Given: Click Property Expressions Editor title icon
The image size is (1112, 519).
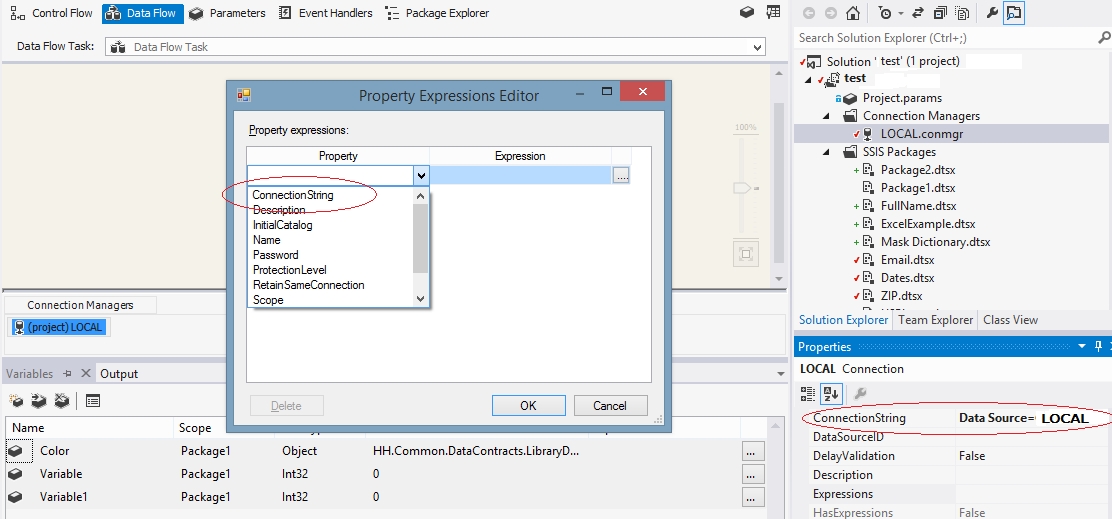Looking at the screenshot, I should pyautogui.click(x=244, y=95).
